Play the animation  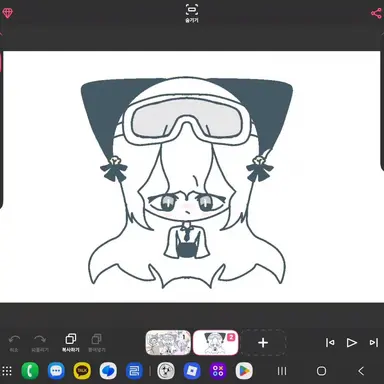tap(351, 343)
